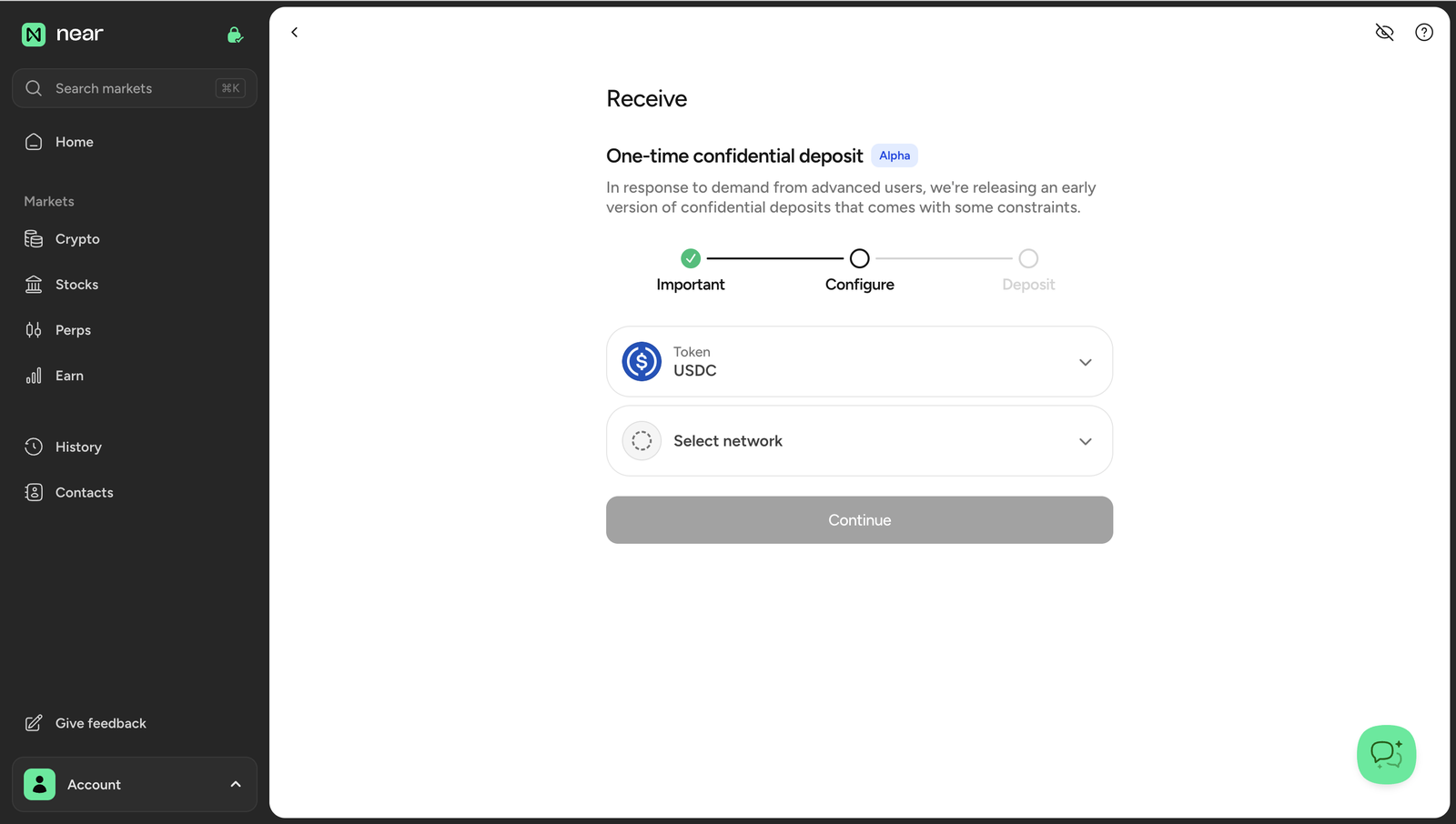This screenshot has width=1456, height=824.
Task: Click the USDC token coin icon
Action: [642, 362]
